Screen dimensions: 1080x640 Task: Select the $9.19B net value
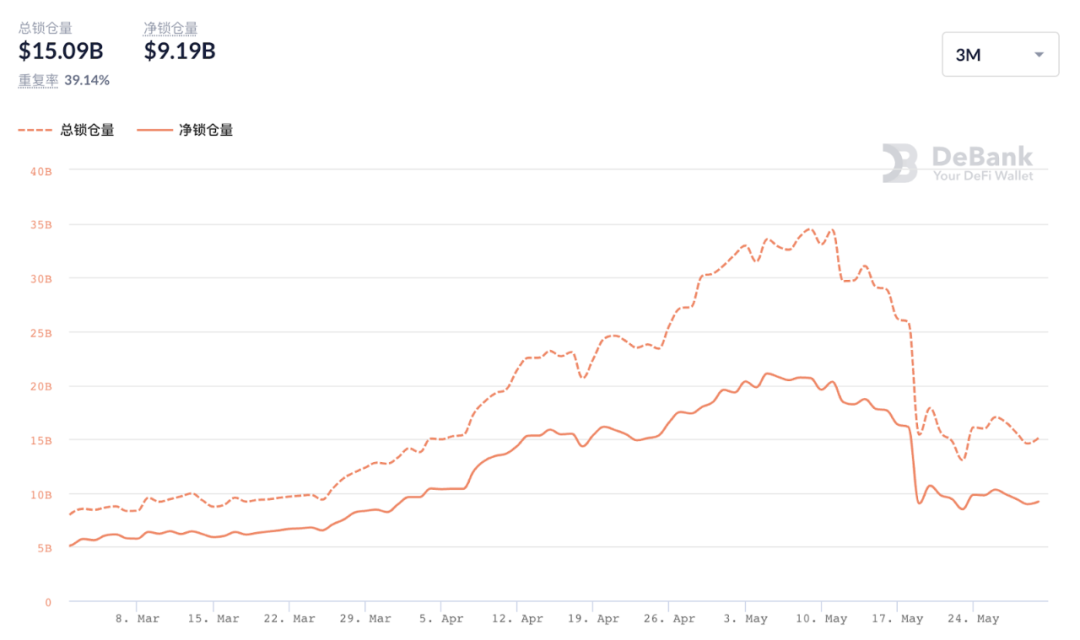coord(180,51)
